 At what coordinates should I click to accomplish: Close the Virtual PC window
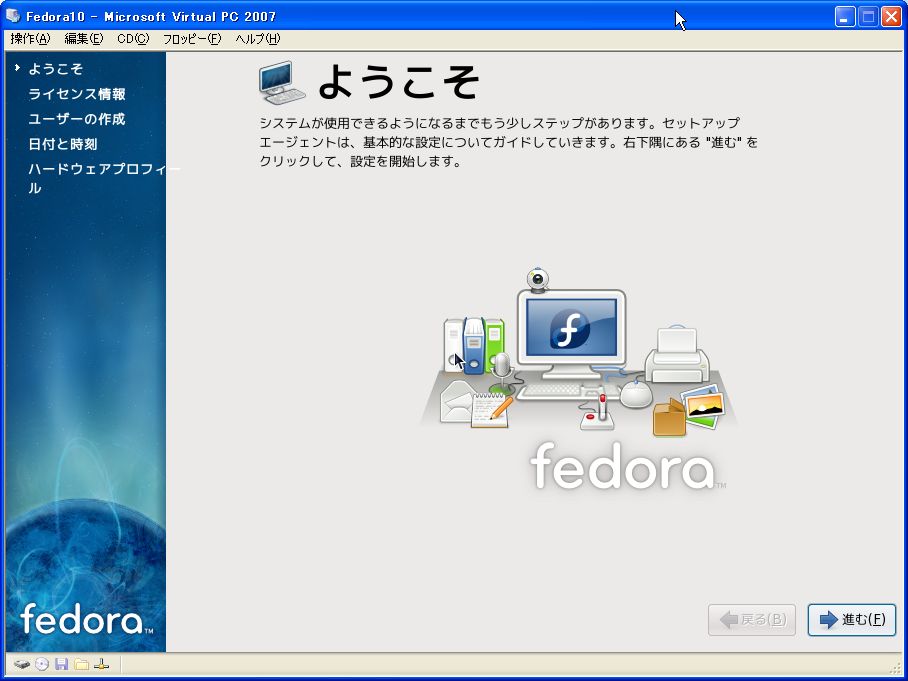click(x=891, y=16)
